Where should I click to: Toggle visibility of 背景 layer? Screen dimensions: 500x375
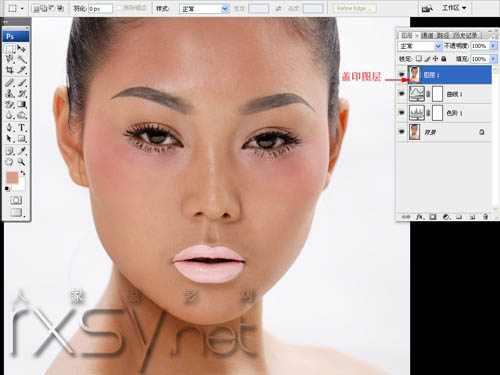402,132
